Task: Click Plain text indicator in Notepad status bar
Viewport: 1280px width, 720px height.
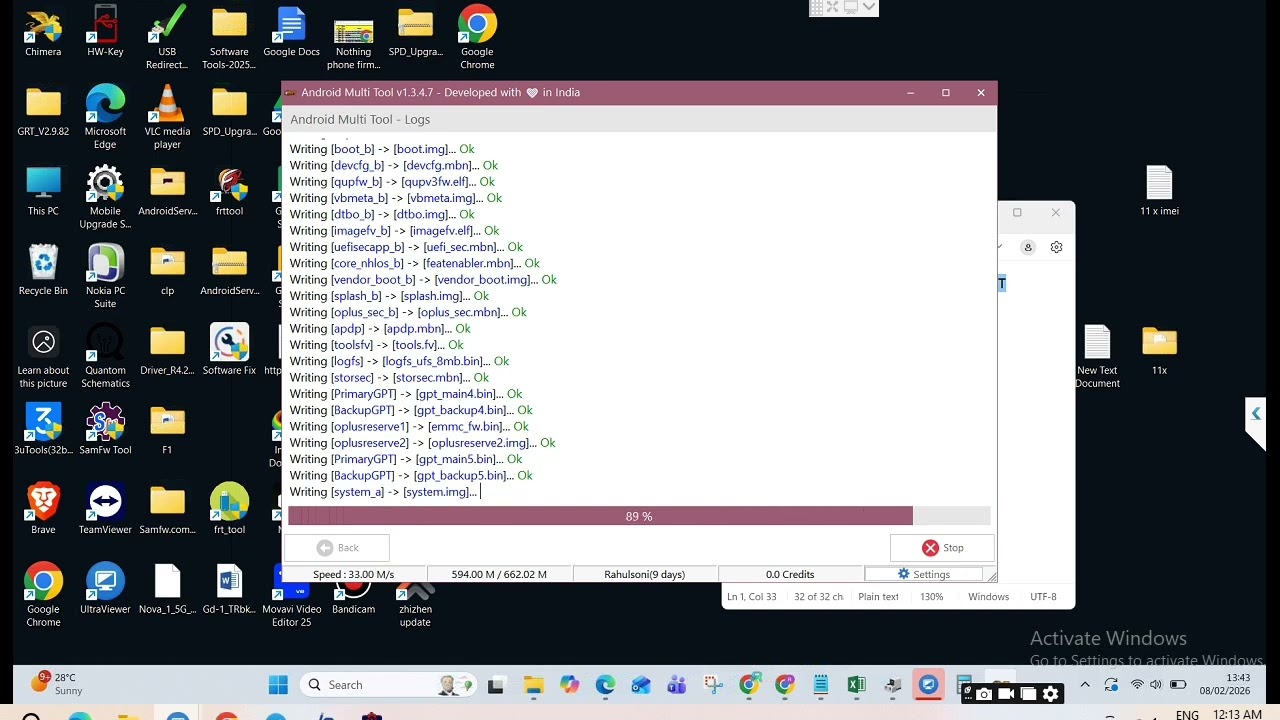Action: coord(878,597)
